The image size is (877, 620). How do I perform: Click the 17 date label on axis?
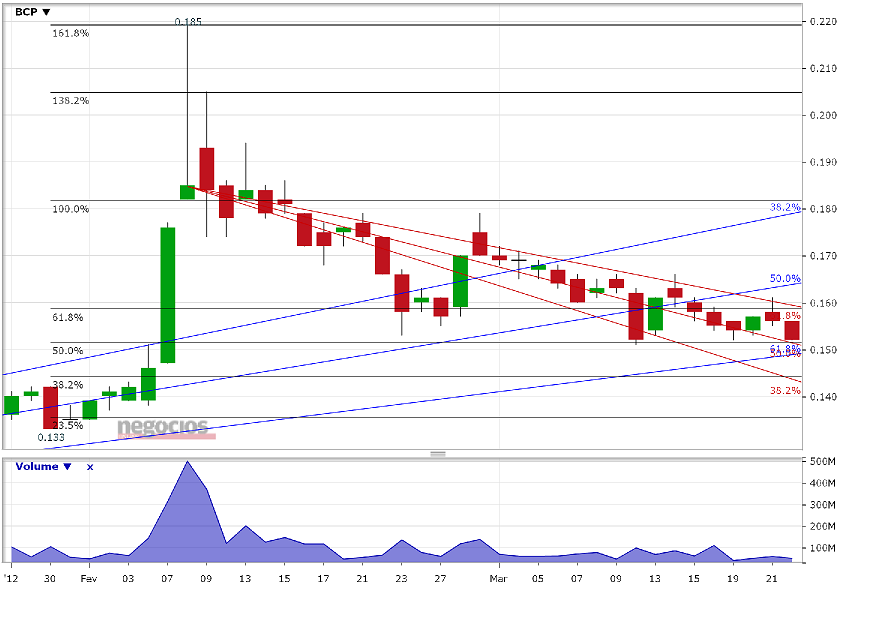[x=323, y=579]
